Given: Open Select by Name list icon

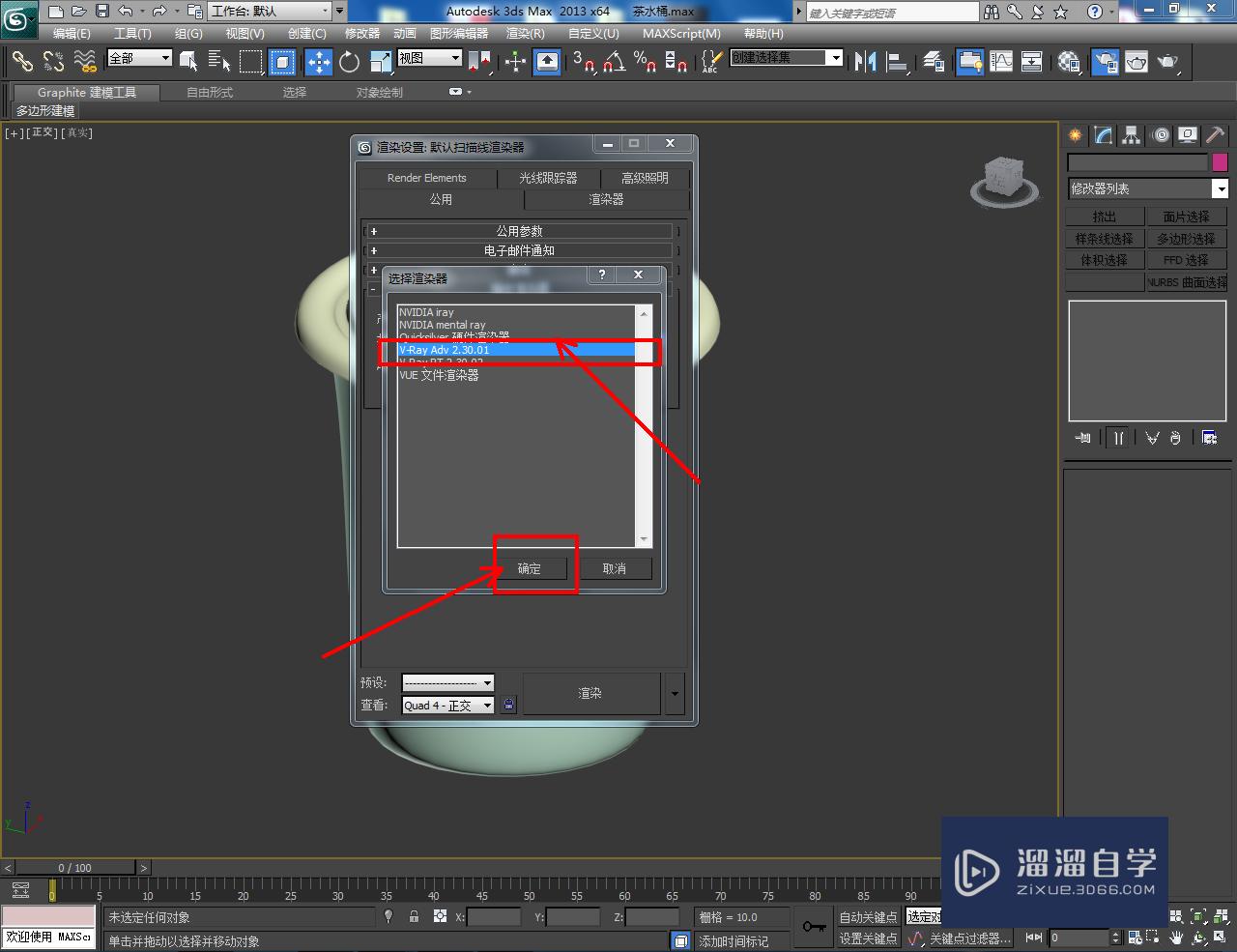Looking at the screenshot, I should (x=219, y=62).
